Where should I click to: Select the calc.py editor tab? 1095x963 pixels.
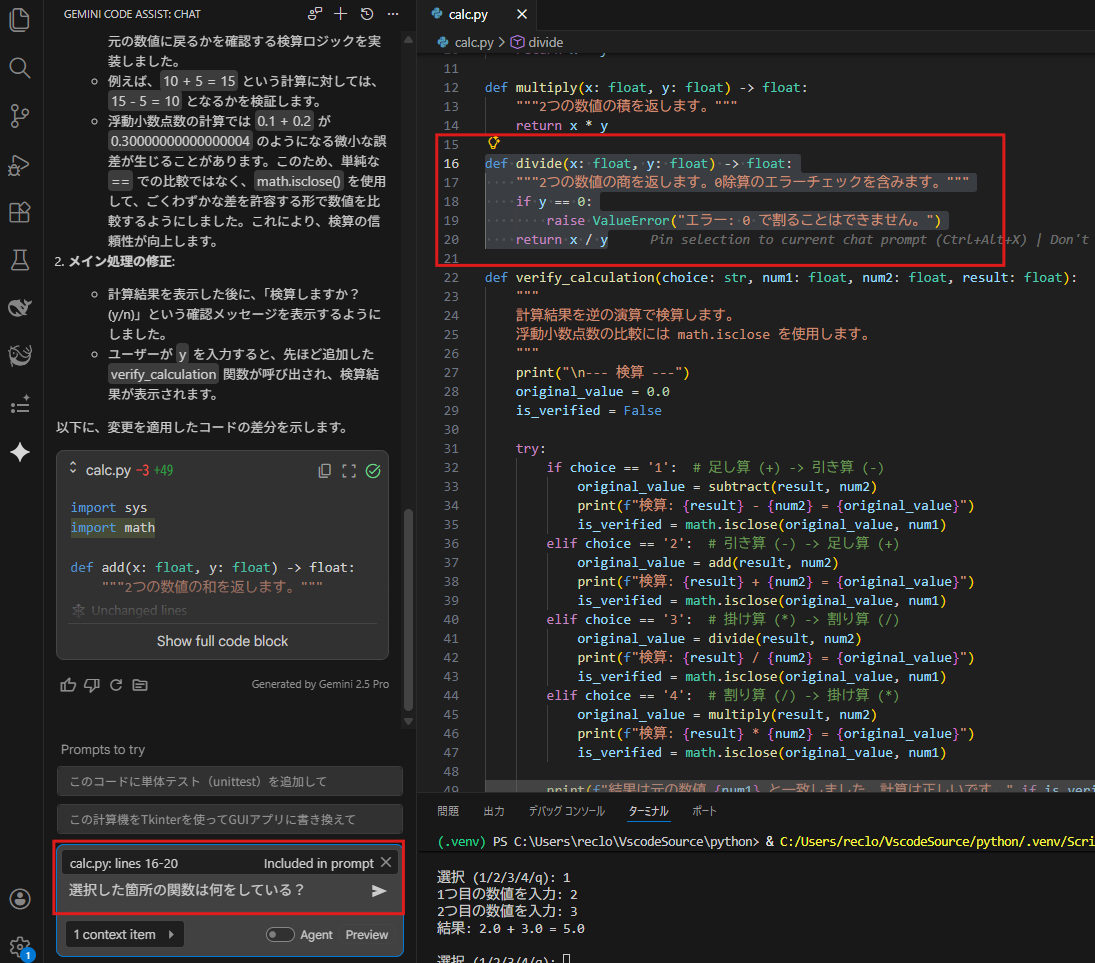[466, 15]
